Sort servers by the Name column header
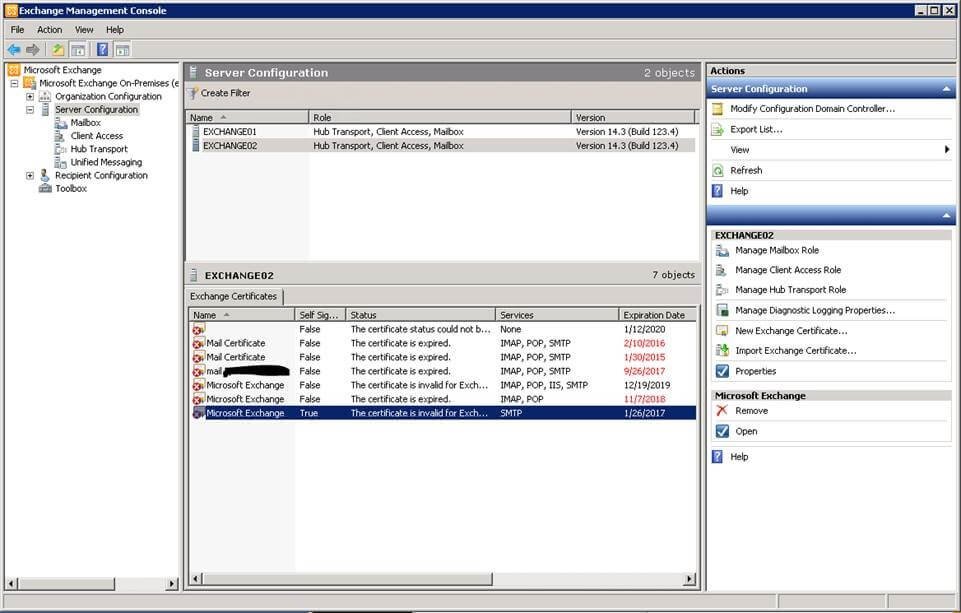Image resolution: width=961 pixels, height=613 pixels. pyautogui.click(x=247, y=117)
